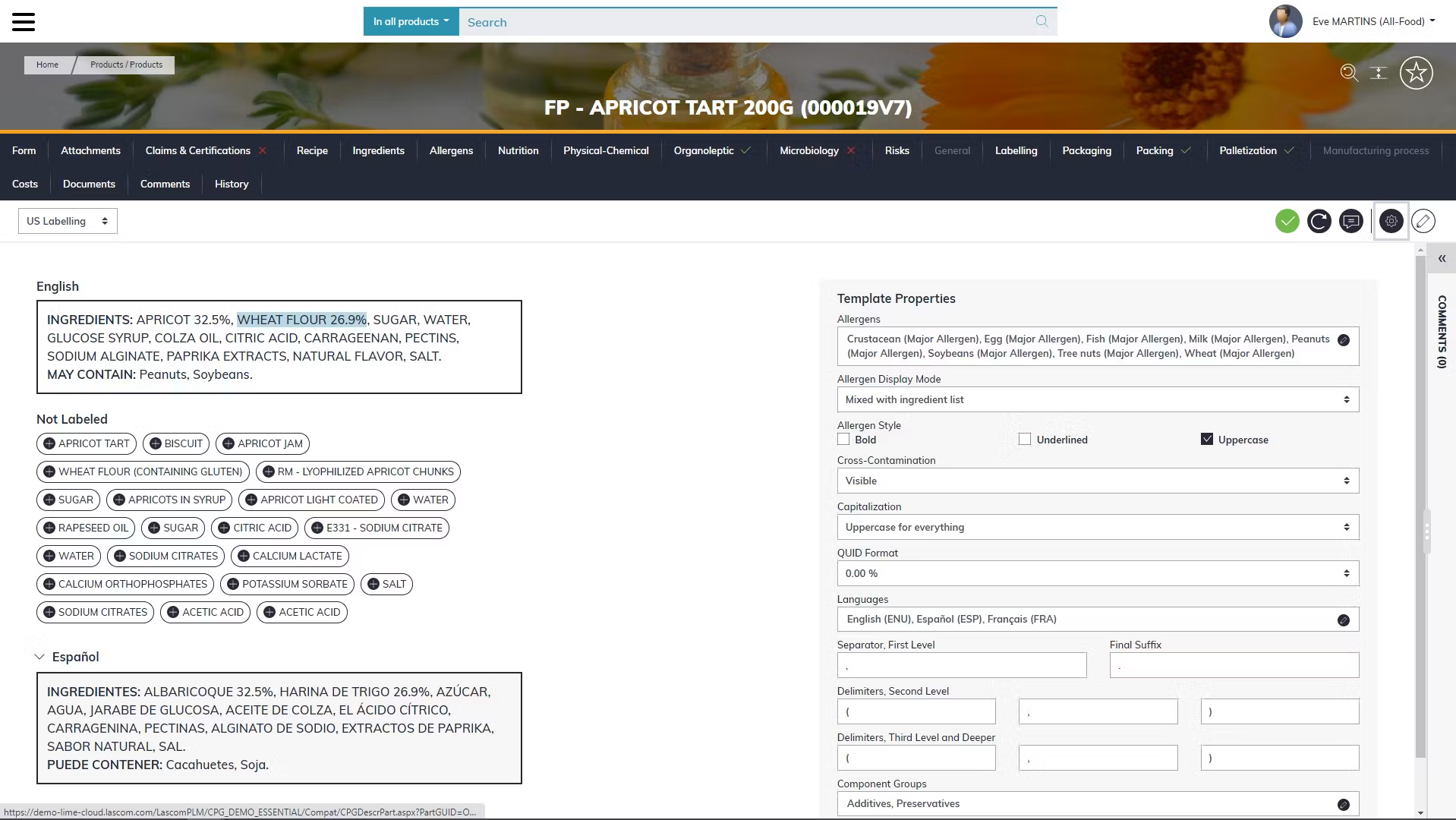
Task: Click the highlighted WHEAT FLOUR 26.9% text
Action: coord(301,320)
